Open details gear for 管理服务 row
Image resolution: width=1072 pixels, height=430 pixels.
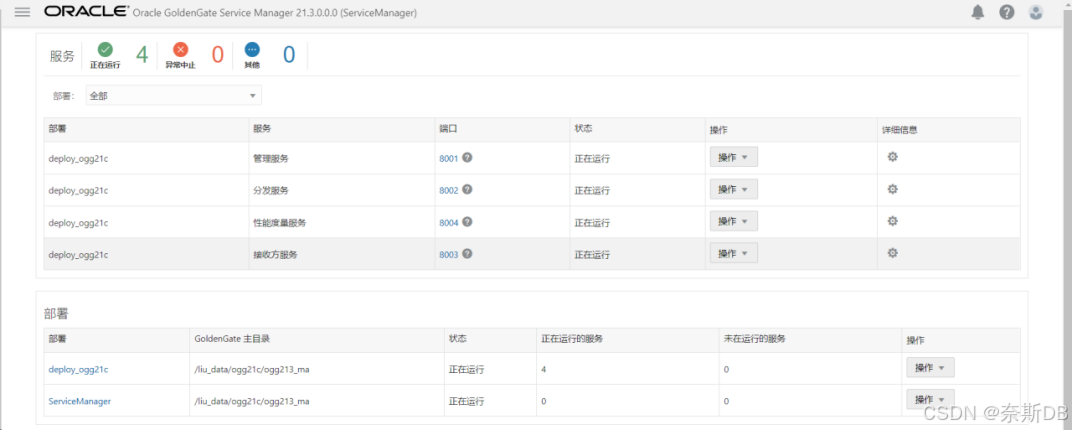892,157
